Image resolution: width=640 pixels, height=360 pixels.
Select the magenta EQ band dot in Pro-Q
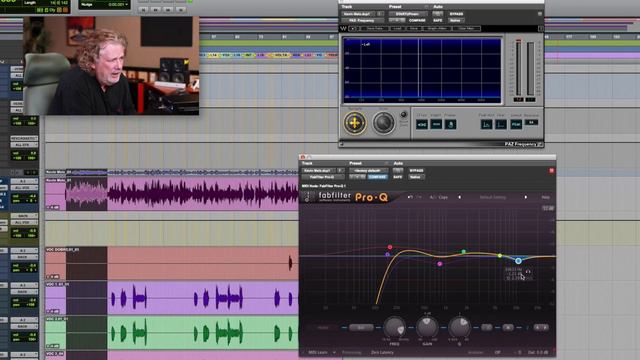coord(440,264)
